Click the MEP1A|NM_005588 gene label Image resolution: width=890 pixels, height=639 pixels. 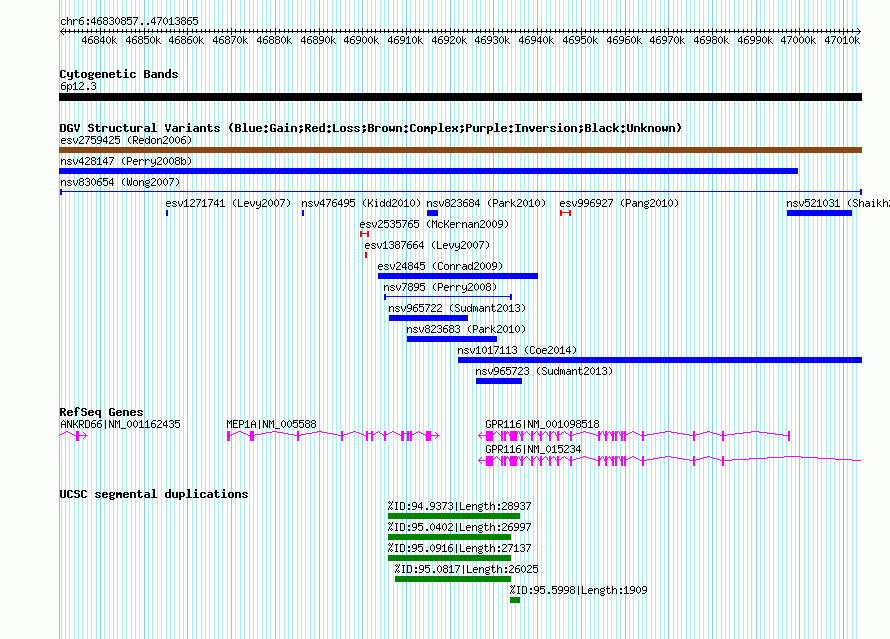271,424
